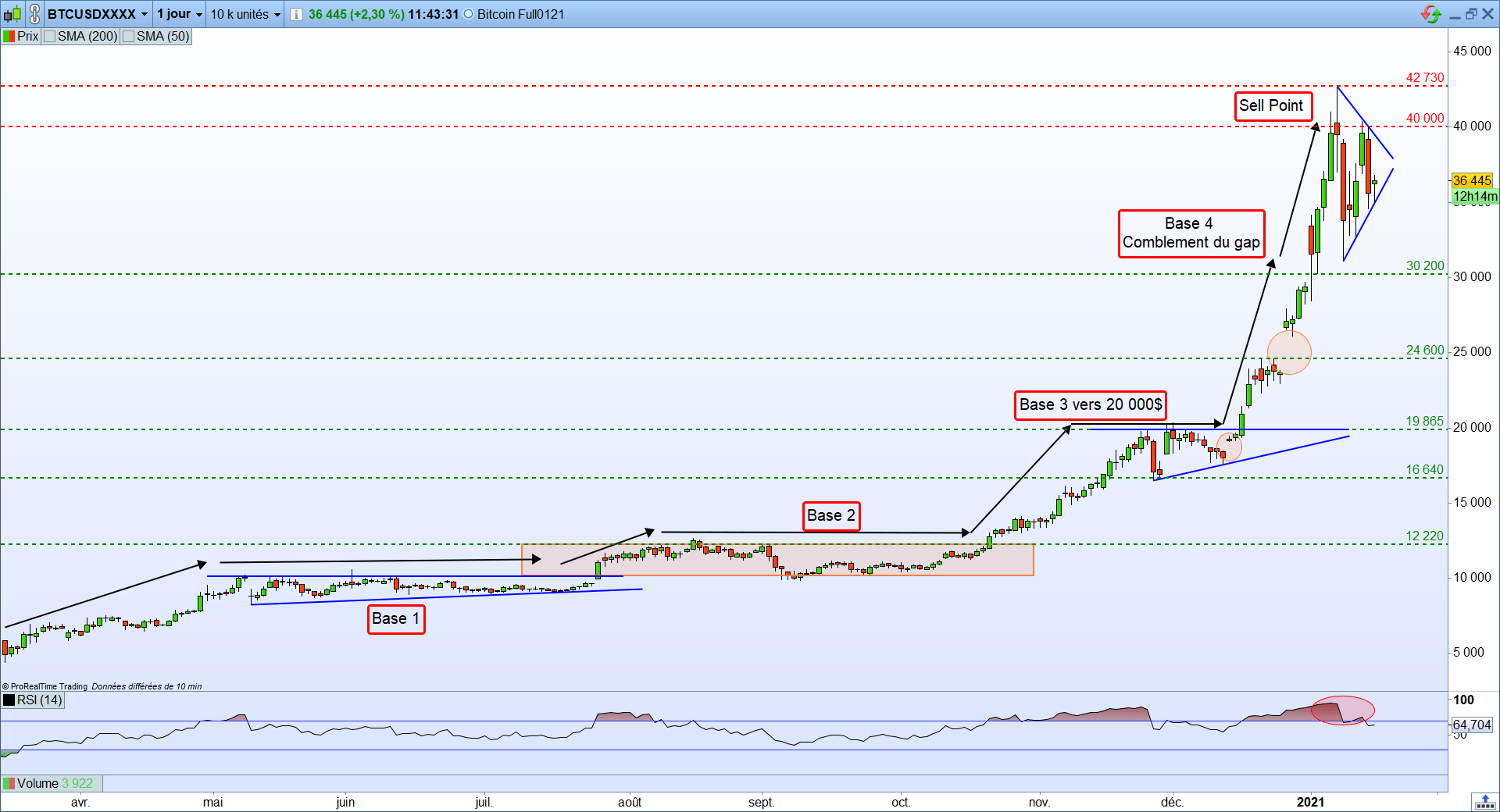Click the chain link chart-linking icon
1500x812 pixels.
[x=34, y=14]
